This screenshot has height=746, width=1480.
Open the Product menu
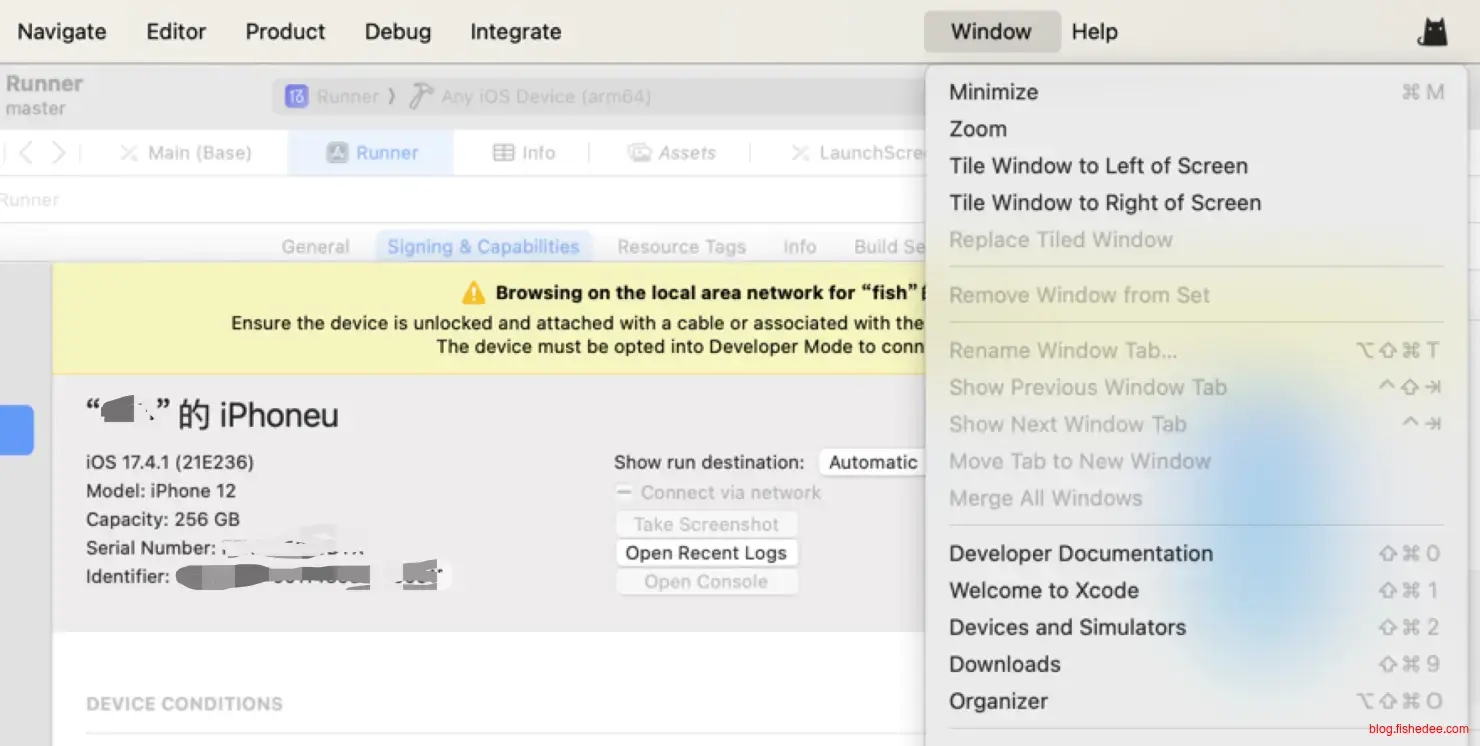tap(285, 32)
